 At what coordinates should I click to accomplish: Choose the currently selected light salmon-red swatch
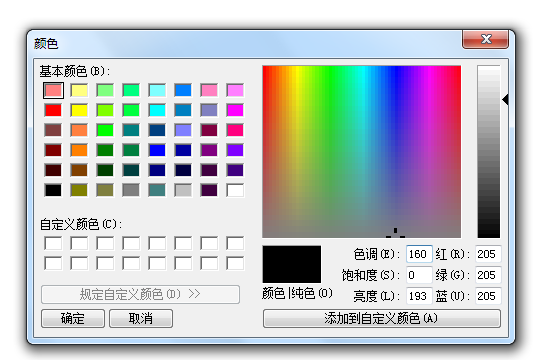pos(53,90)
